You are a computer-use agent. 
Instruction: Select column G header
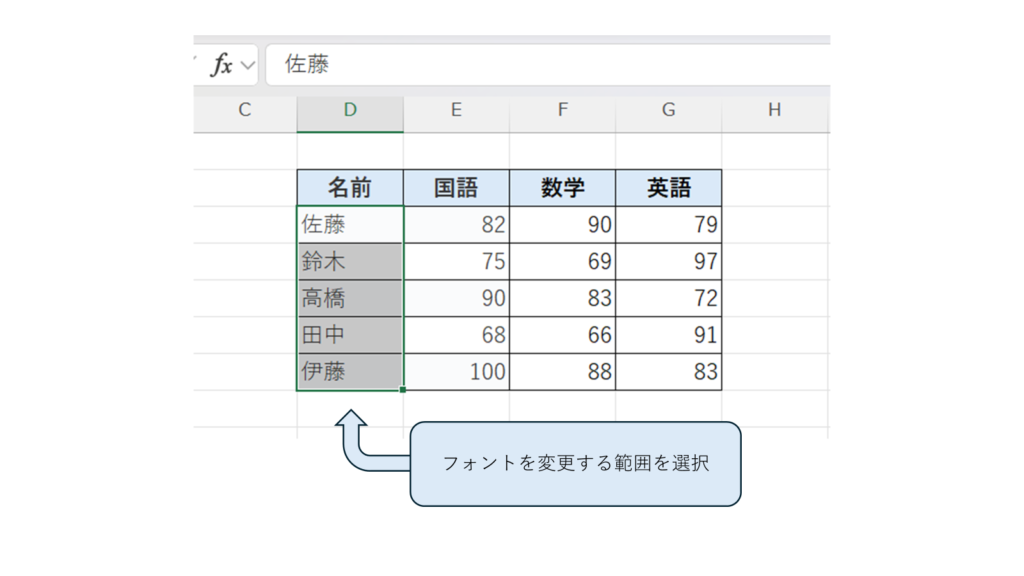click(x=668, y=111)
